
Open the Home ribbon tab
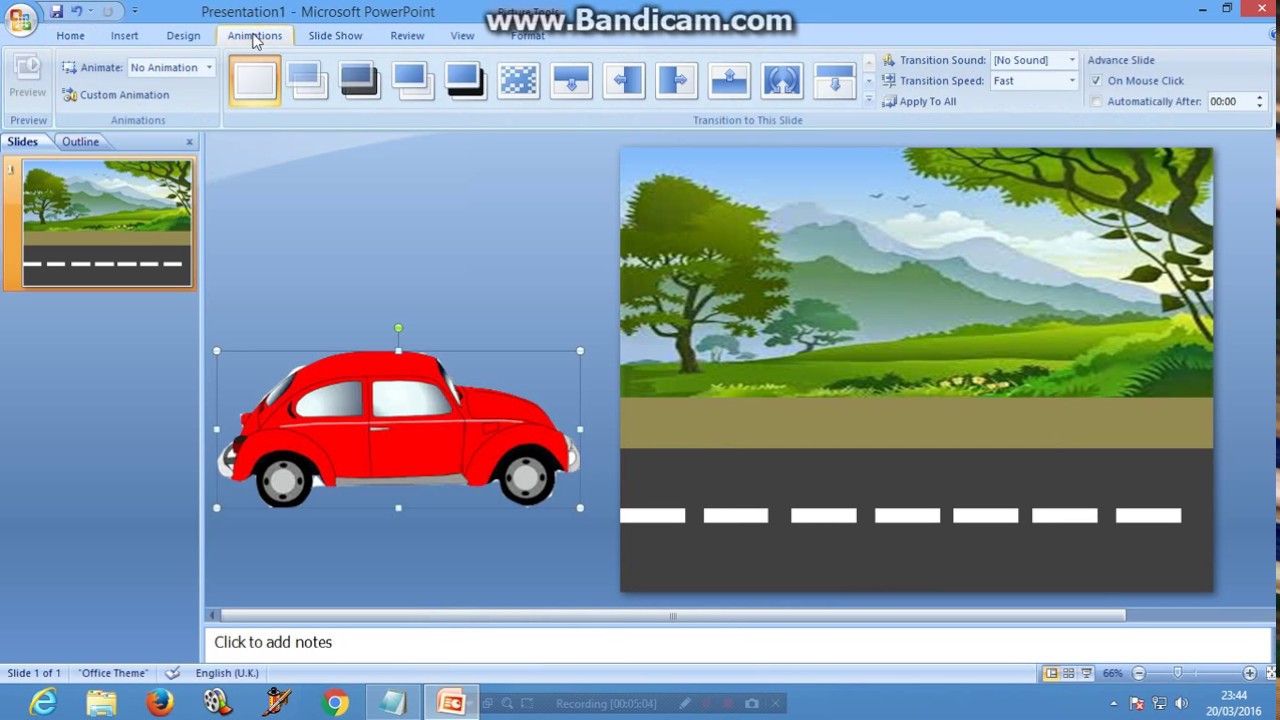click(70, 36)
